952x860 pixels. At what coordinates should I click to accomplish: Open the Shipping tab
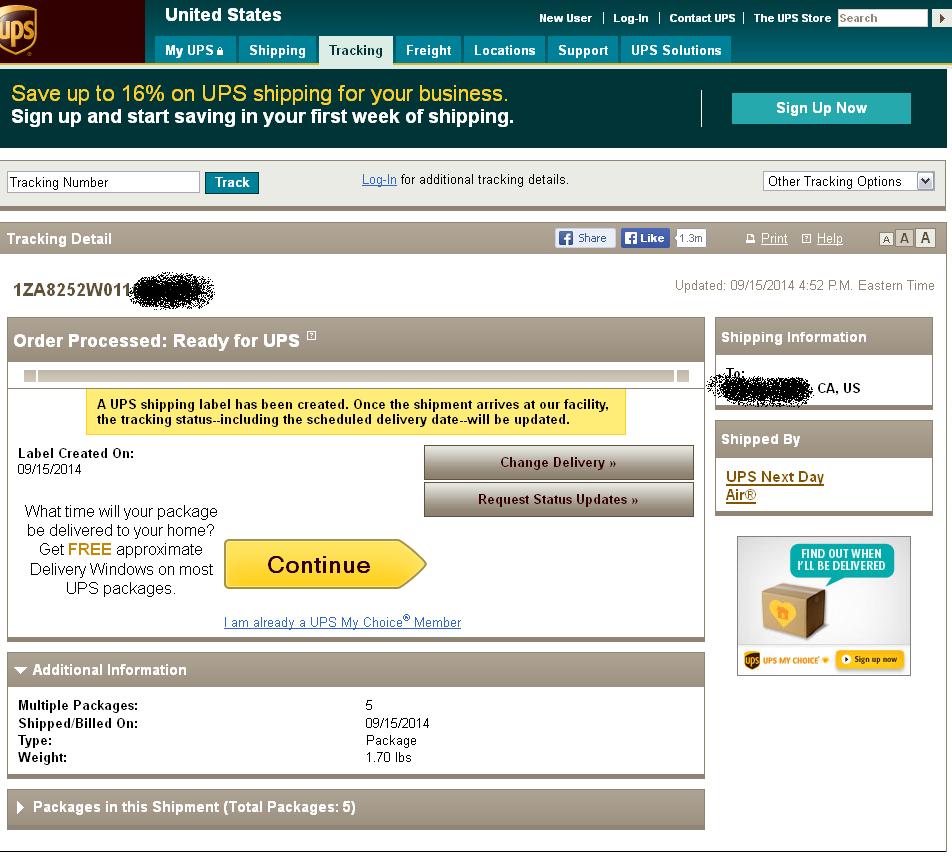(x=277, y=50)
